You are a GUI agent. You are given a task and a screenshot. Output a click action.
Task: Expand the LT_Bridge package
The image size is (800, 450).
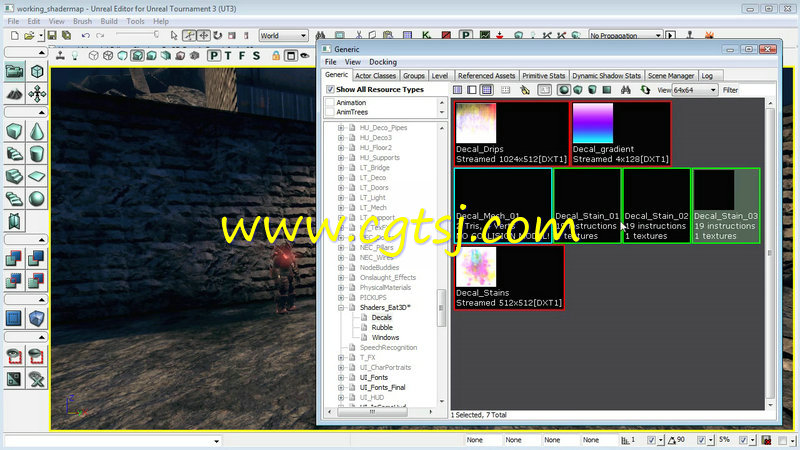click(x=341, y=167)
